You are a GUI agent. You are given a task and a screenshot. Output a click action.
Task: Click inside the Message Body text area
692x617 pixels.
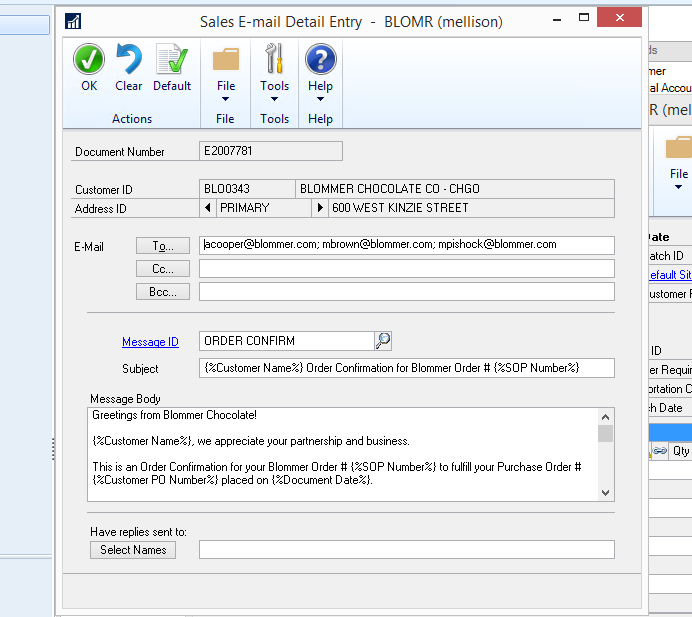coord(342,455)
